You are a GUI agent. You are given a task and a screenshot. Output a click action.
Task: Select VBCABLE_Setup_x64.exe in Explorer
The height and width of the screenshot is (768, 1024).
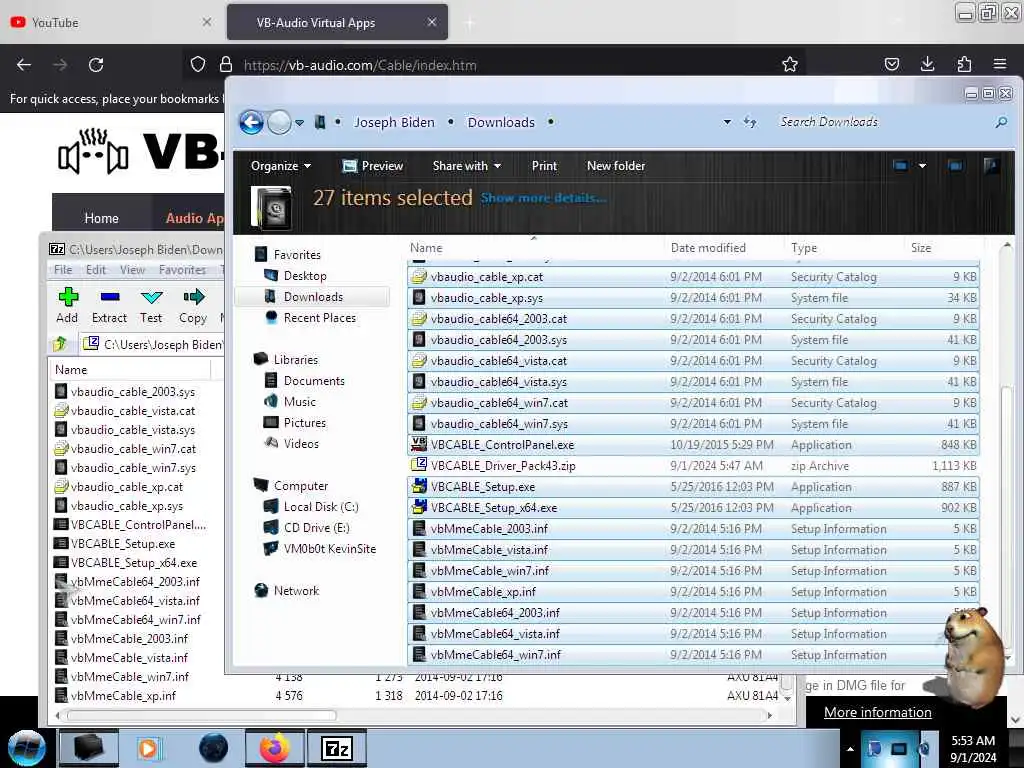(694, 507)
